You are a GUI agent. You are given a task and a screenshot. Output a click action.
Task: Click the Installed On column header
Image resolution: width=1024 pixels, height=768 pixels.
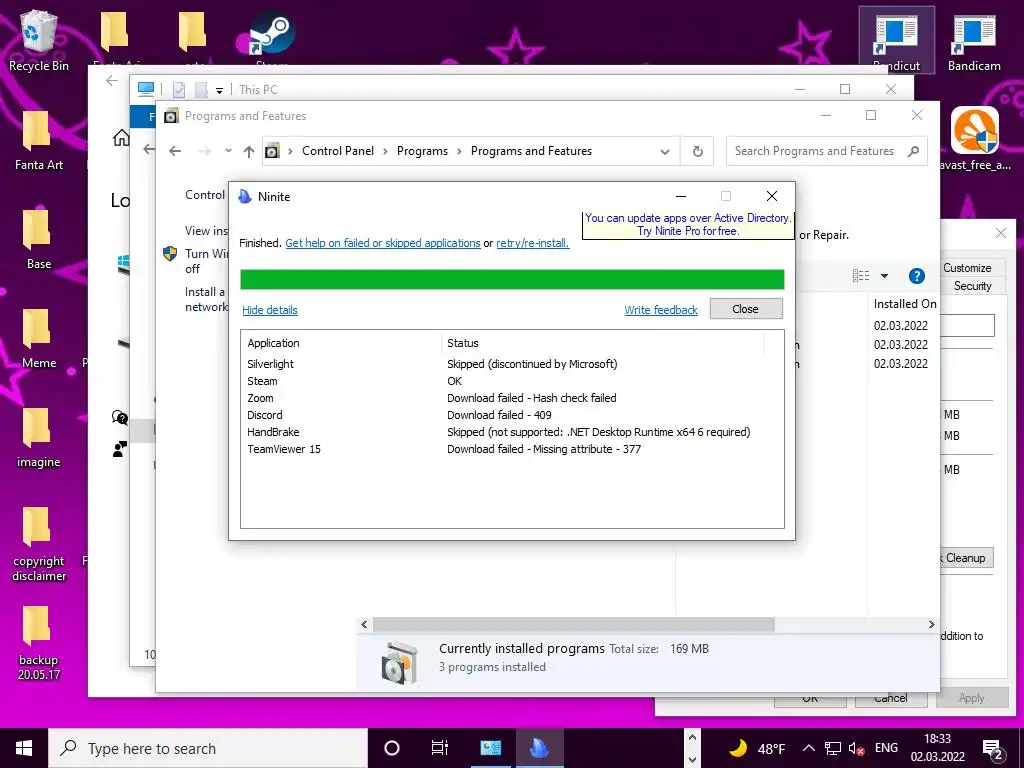click(x=904, y=304)
